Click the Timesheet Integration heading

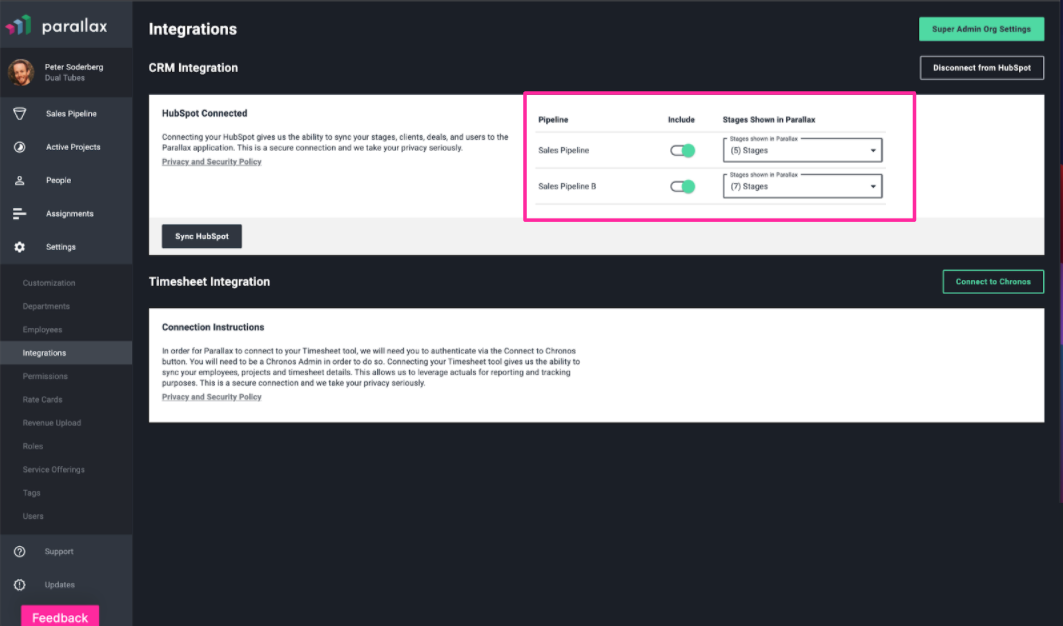209,281
